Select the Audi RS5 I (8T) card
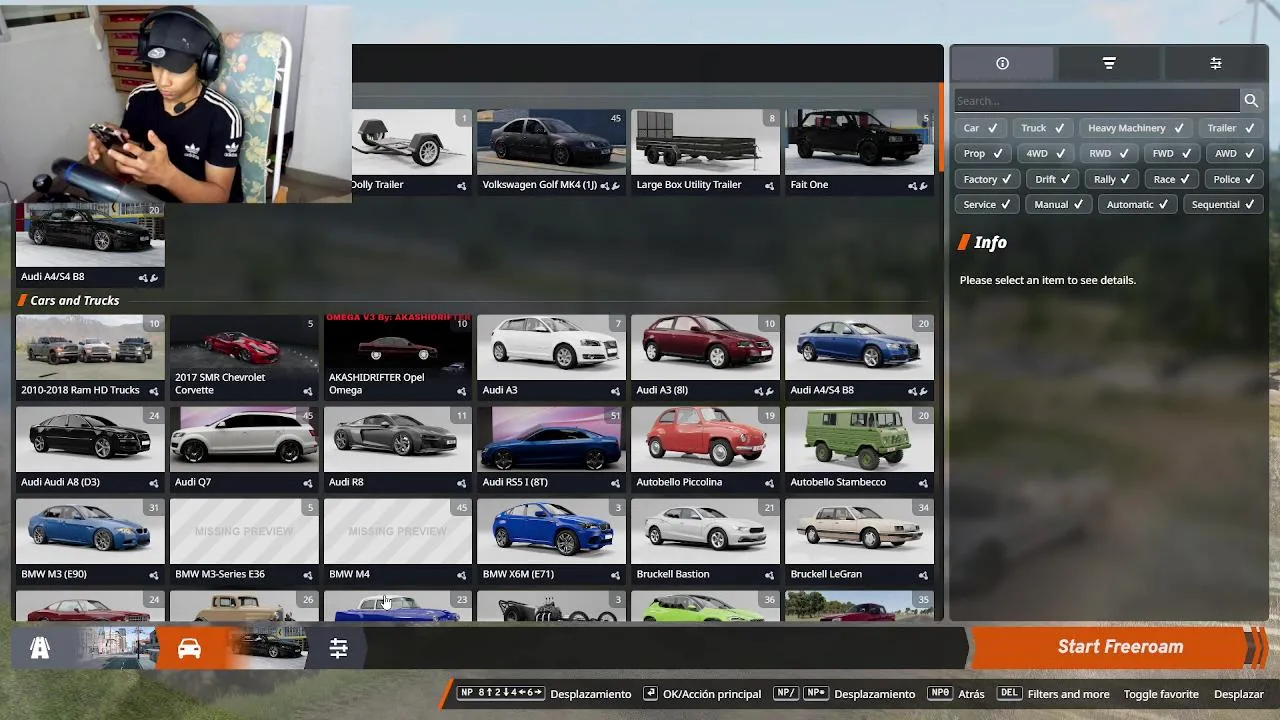 pos(551,449)
